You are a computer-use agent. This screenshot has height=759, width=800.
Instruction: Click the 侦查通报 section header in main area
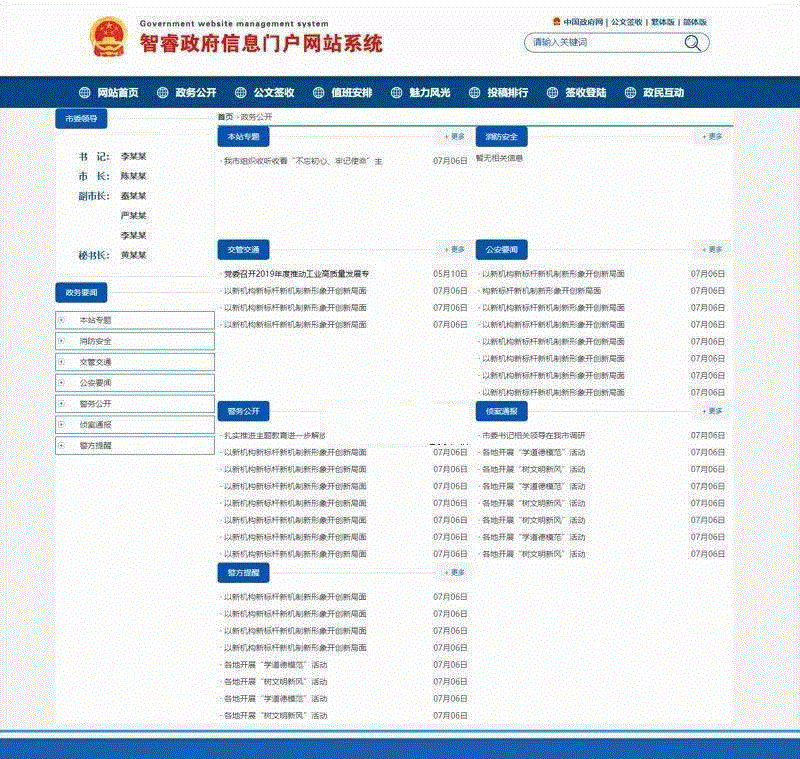(502, 411)
